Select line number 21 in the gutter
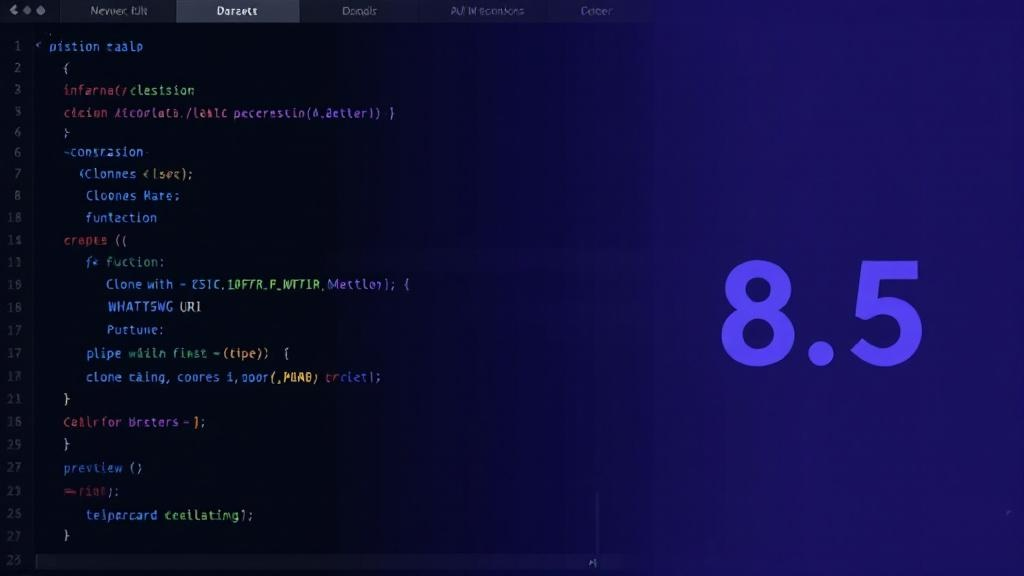Screen dimensions: 1024x576 [x=15, y=399]
